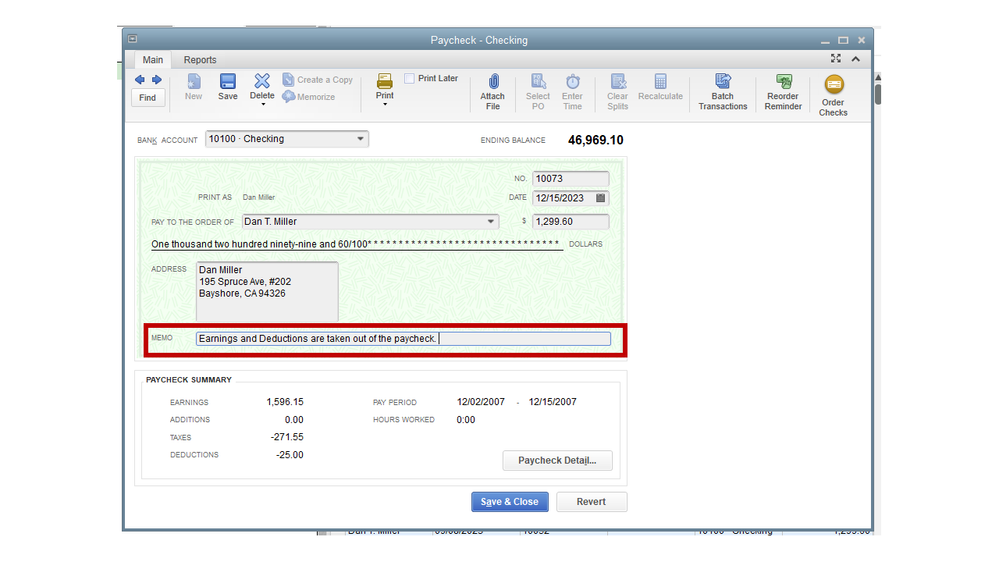The width and height of the screenshot is (999, 562).
Task: Open the Bank Account dropdown
Action: point(361,139)
